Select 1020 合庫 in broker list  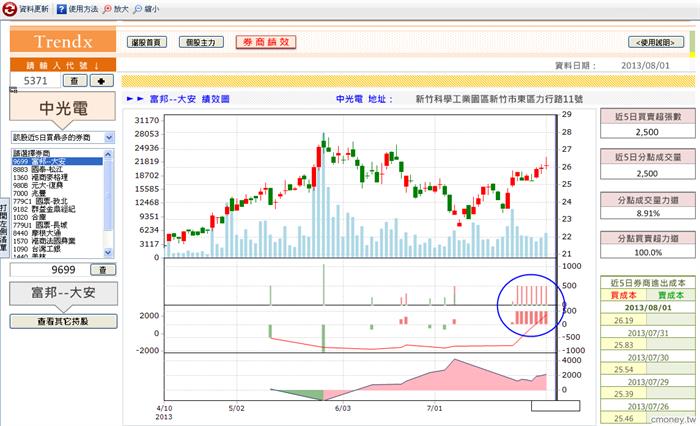point(57,217)
